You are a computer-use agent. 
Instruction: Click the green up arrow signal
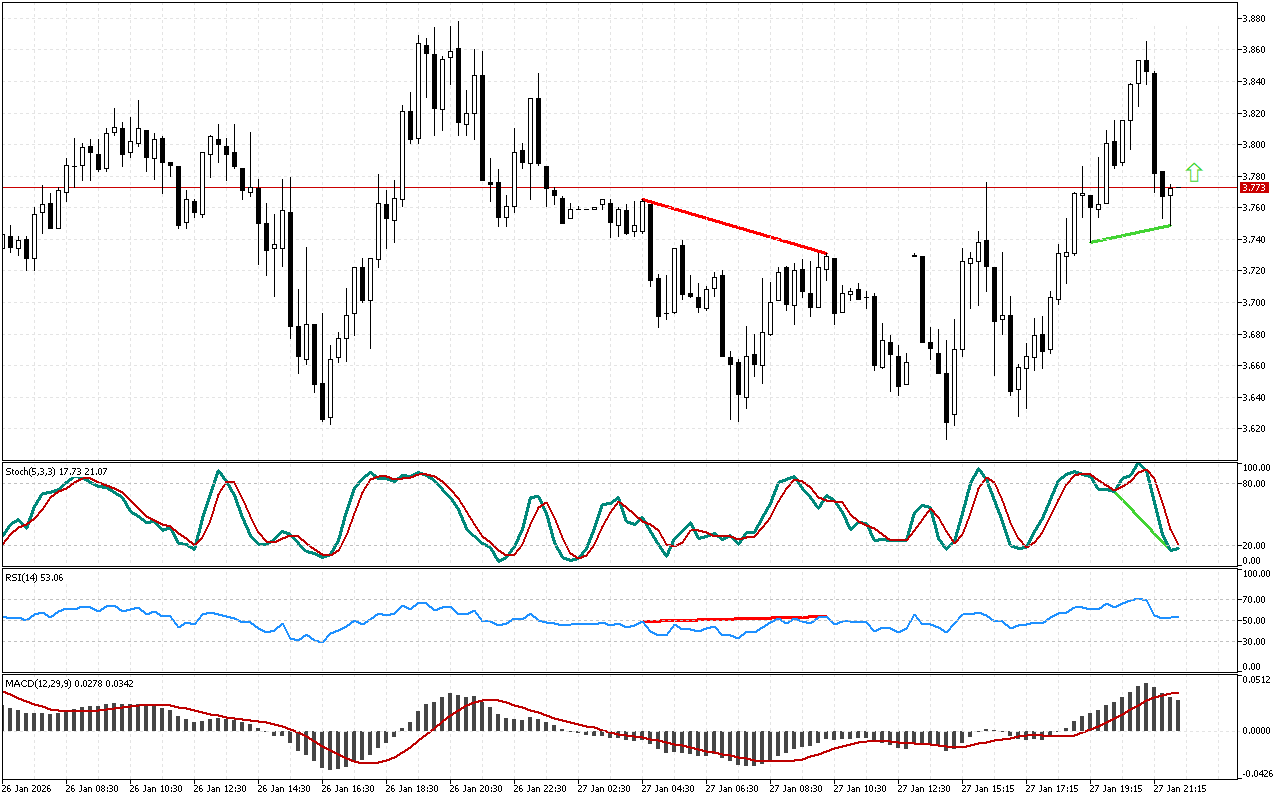tap(1193, 171)
